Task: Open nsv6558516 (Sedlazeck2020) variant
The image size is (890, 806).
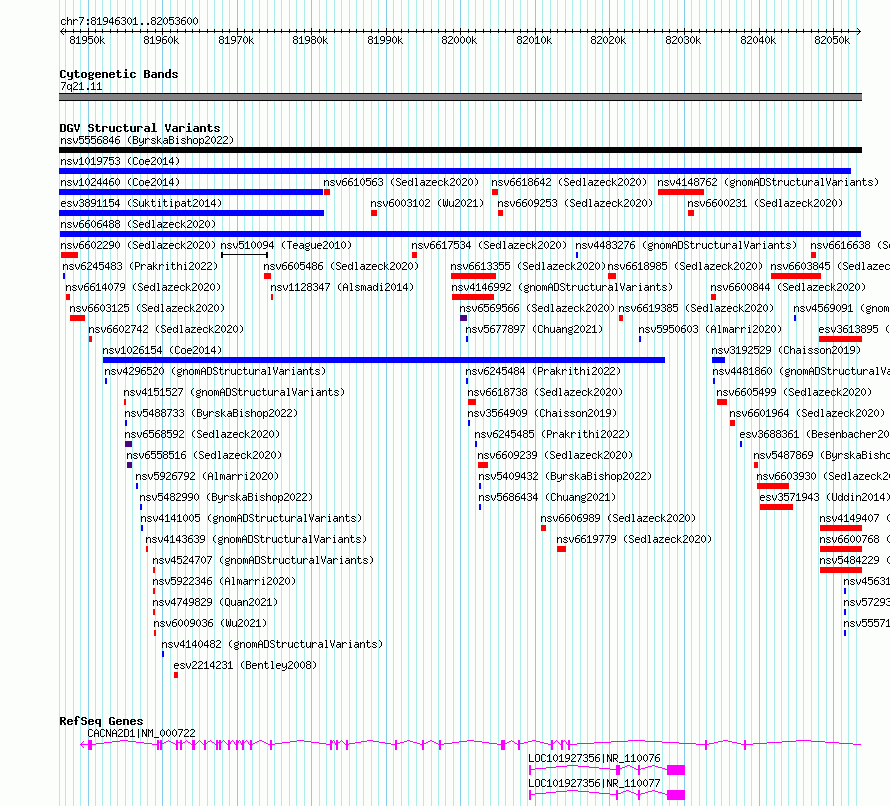Action: [x=204, y=455]
